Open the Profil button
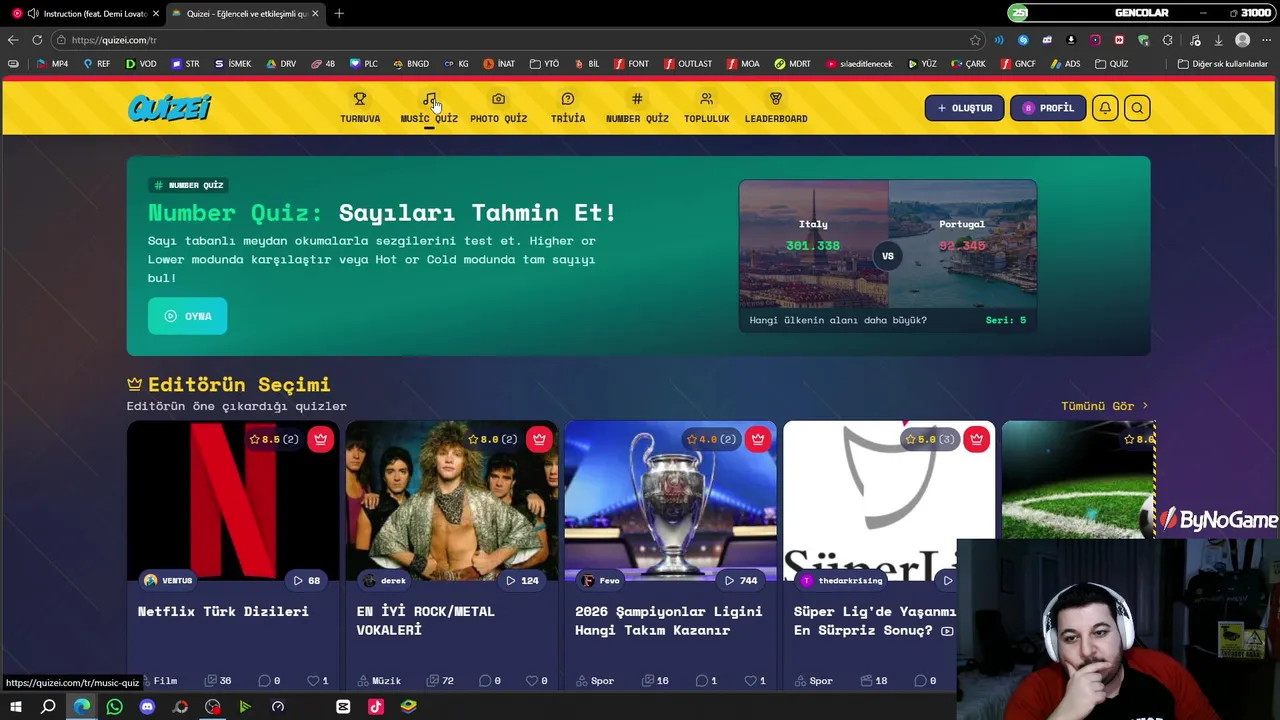This screenshot has width=1280, height=720. [1048, 108]
